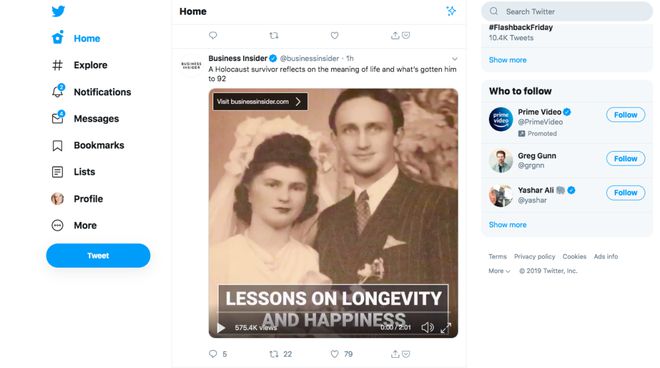Image resolution: width=660 pixels, height=368 pixels.
Task: Expand the tweet options chevron
Action: (x=455, y=59)
